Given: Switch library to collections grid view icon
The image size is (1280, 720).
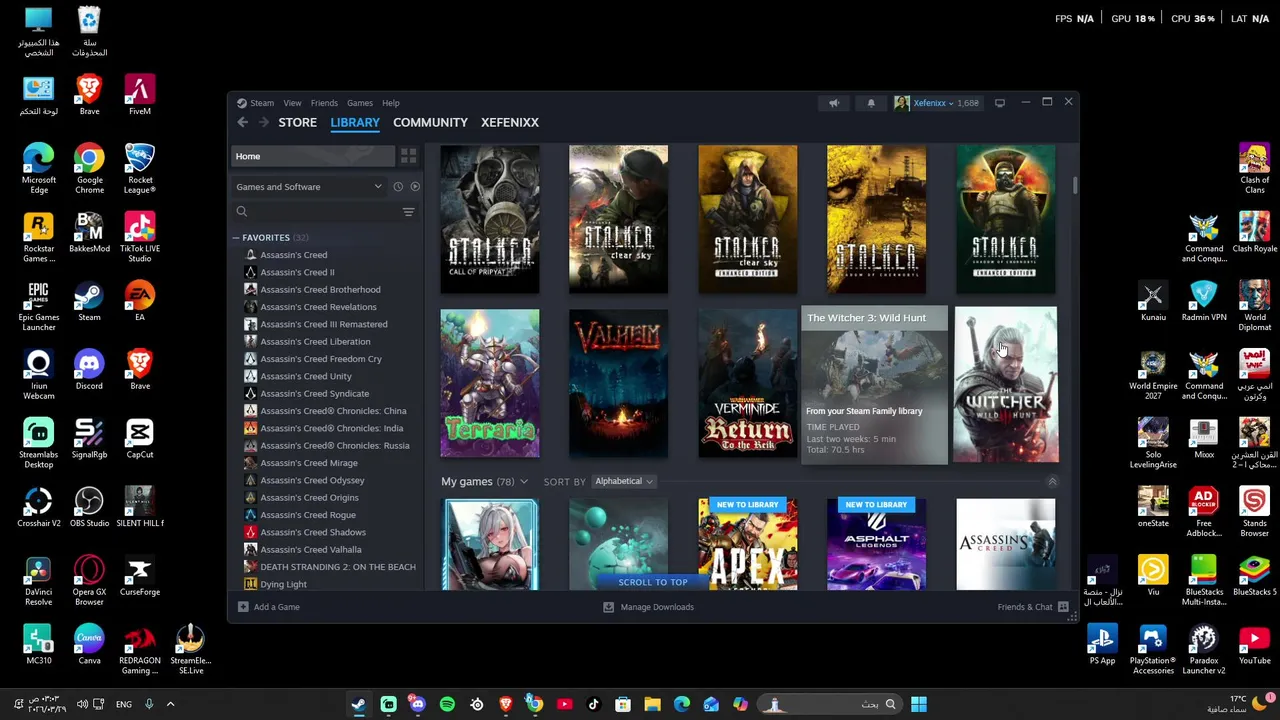Looking at the screenshot, I should pos(408,156).
